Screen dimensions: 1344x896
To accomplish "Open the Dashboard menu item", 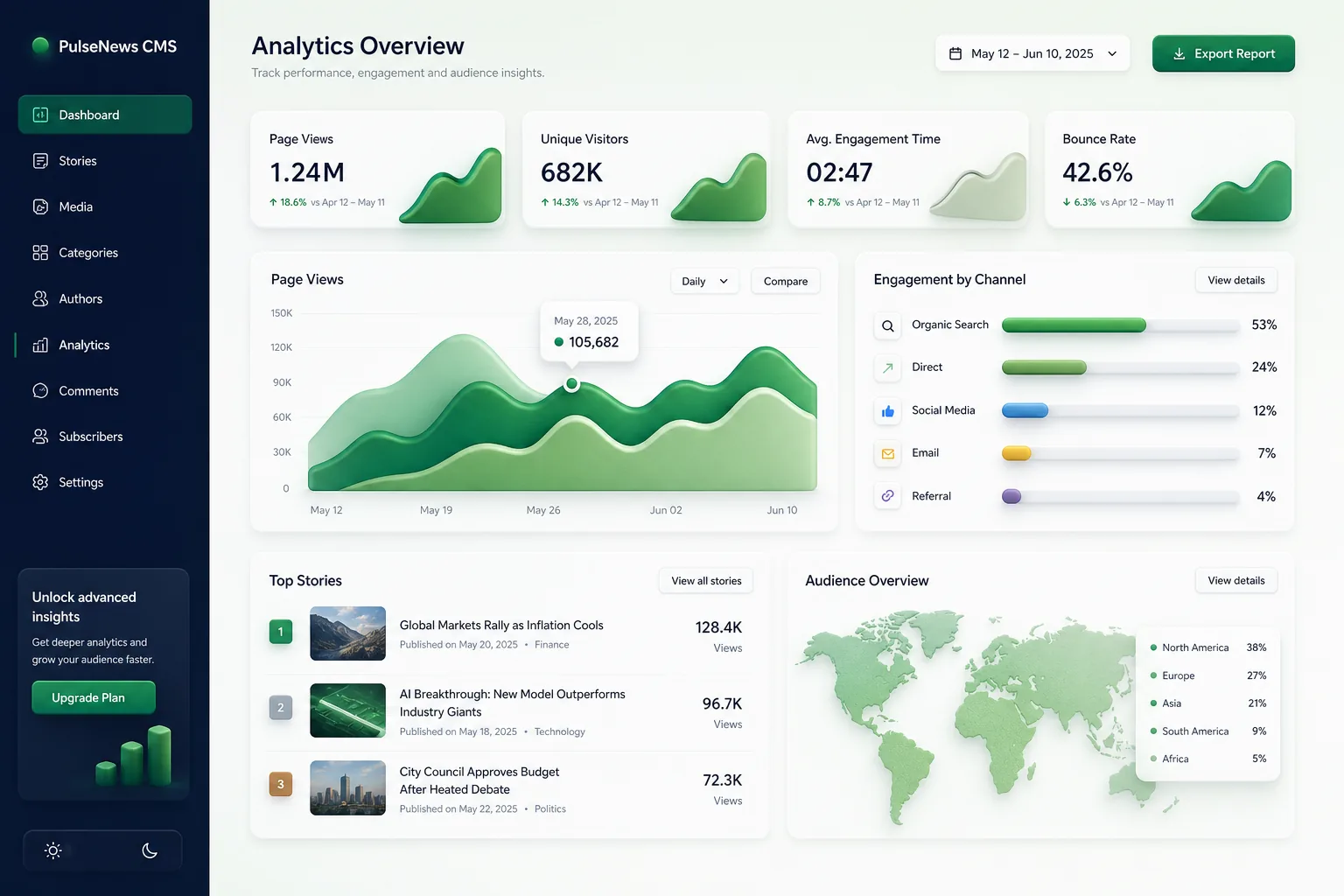I will point(105,115).
